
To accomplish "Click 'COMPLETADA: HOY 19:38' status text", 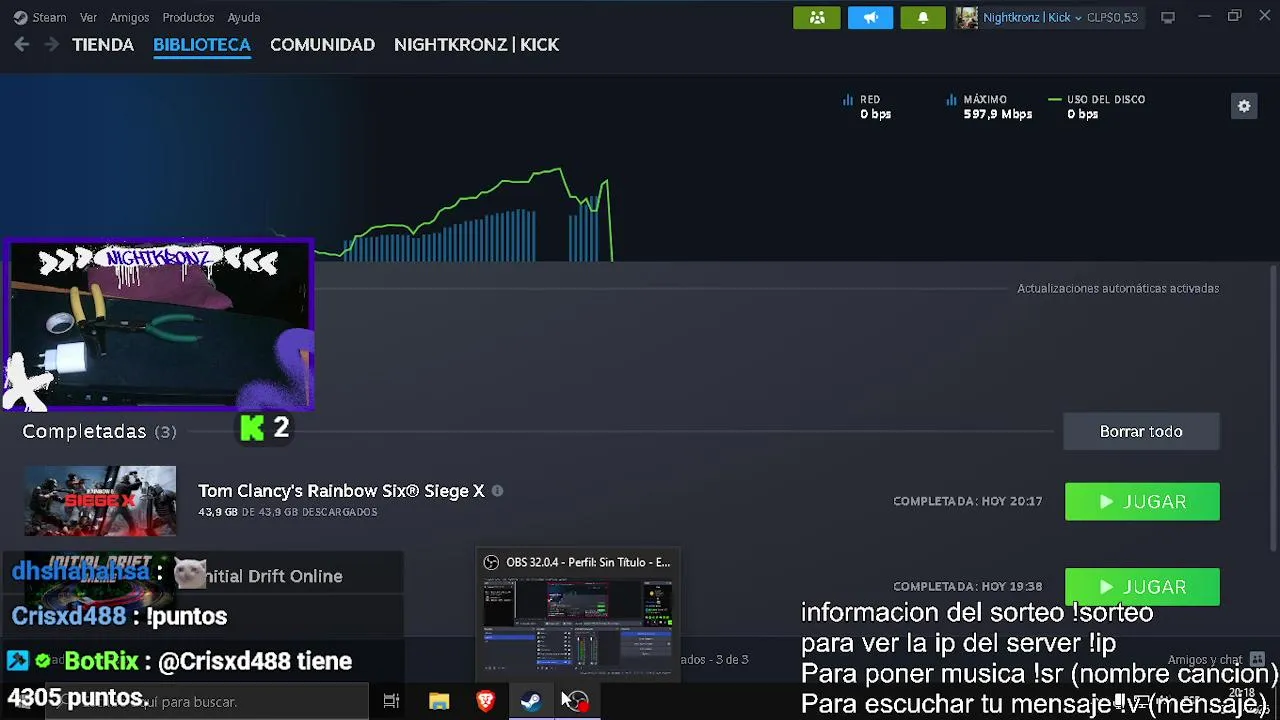I will pyautogui.click(x=968, y=587).
